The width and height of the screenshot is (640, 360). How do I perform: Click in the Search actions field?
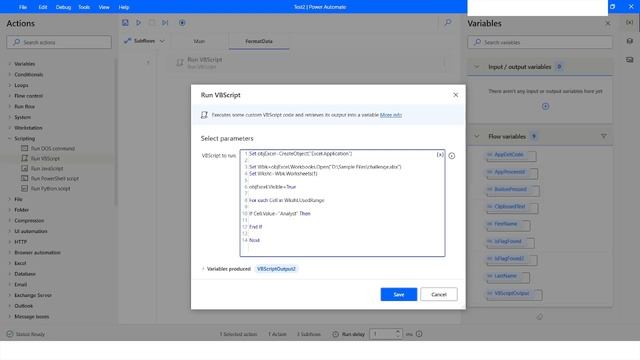(x=59, y=42)
